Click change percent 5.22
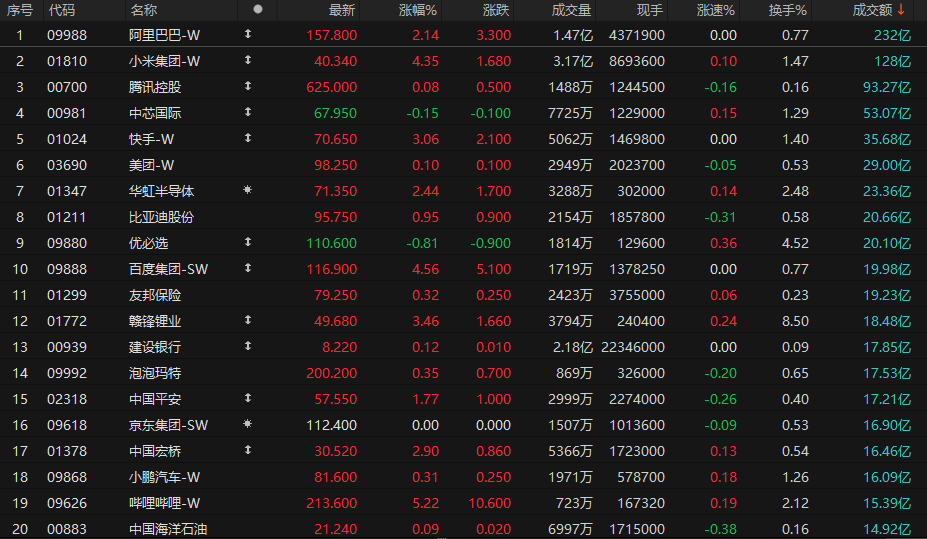This screenshot has height=539, width=927. [x=426, y=504]
